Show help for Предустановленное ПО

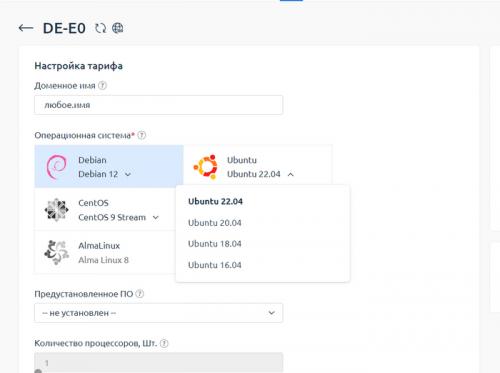tap(140, 294)
